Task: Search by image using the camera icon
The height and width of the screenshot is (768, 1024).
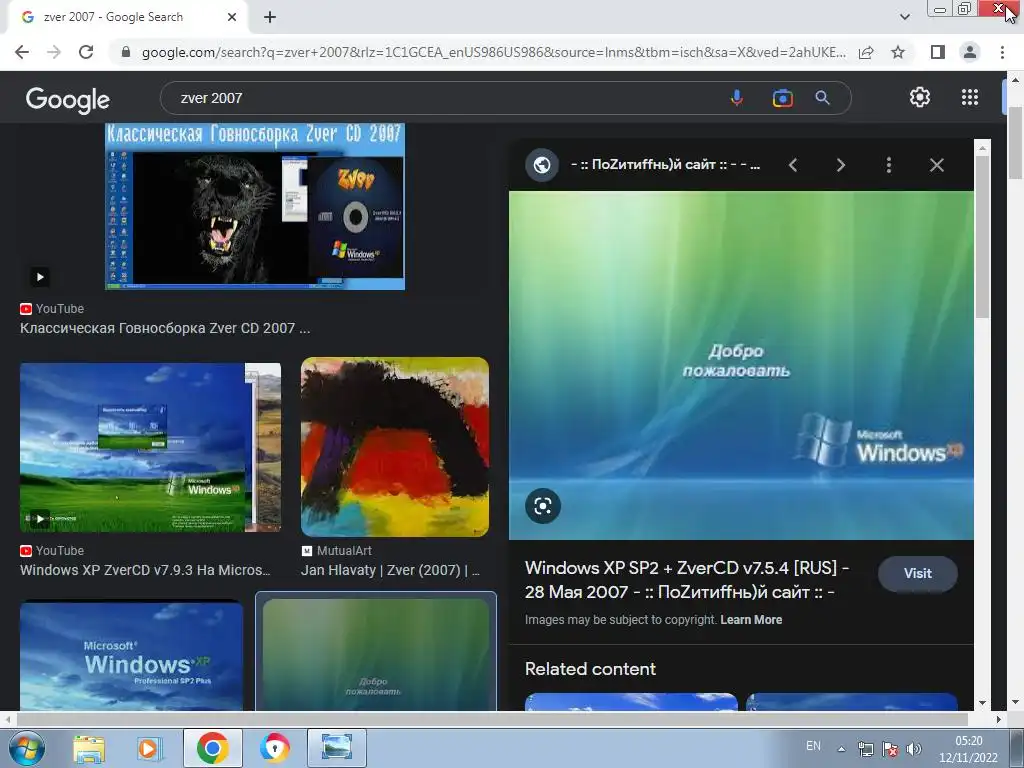Action: click(x=782, y=98)
